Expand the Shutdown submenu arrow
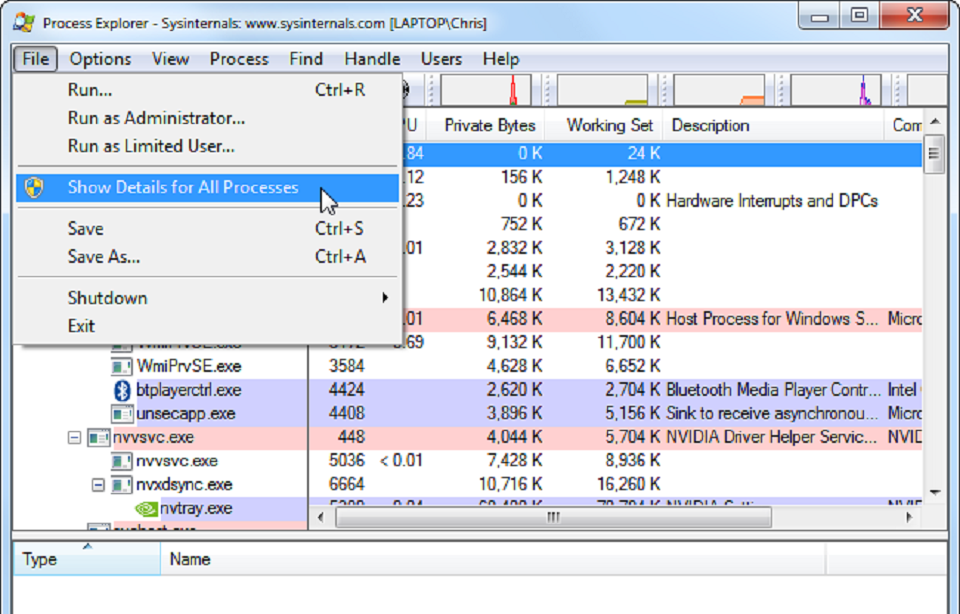960x614 pixels. [385, 298]
